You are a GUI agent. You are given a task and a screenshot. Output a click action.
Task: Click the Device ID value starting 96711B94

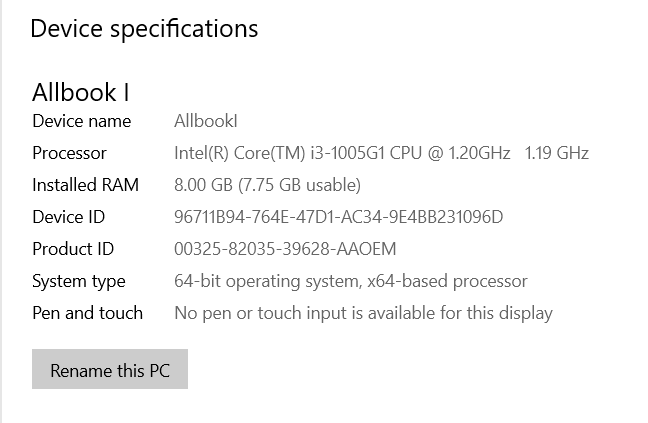coord(338,217)
